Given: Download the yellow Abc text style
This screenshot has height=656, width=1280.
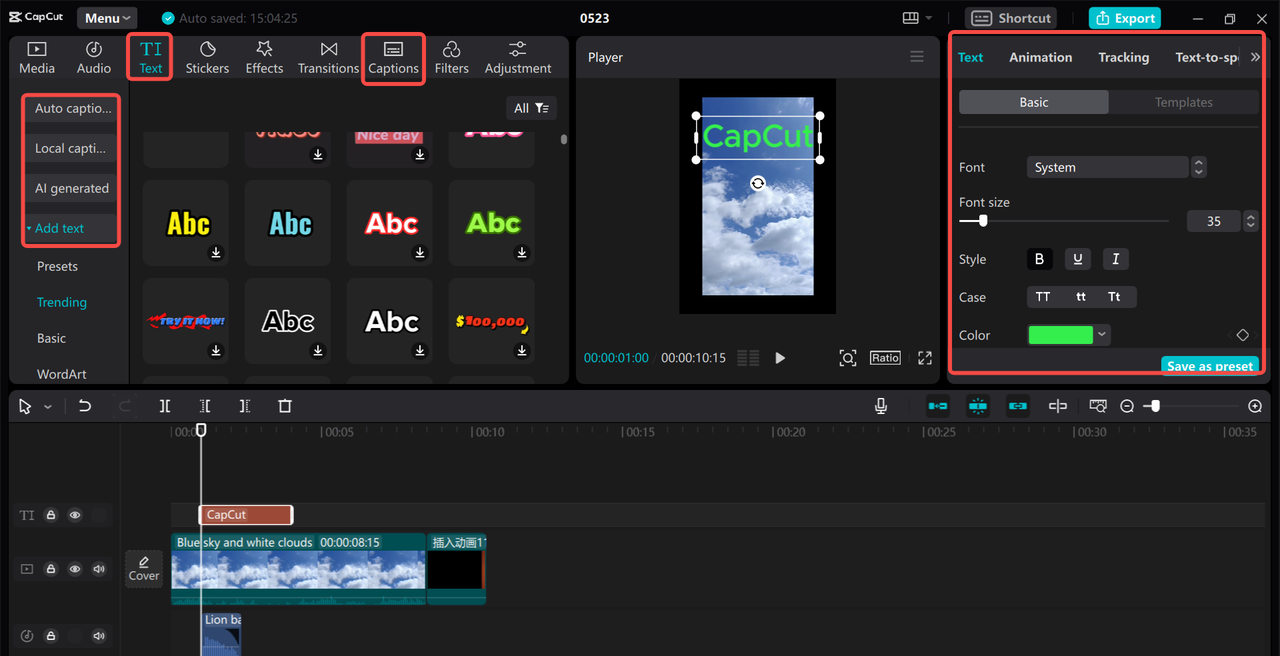Looking at the screenshot, I should 216,253.
